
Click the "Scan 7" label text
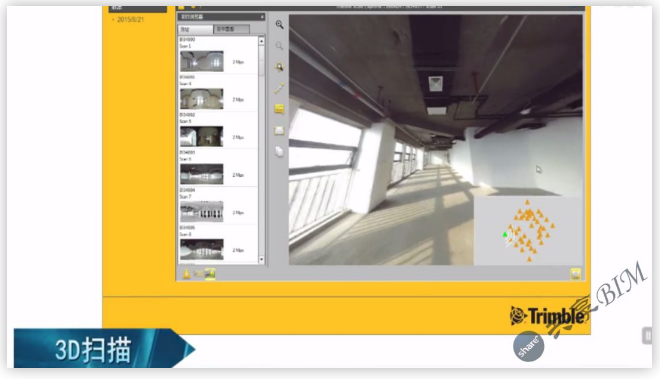point(185,197)
